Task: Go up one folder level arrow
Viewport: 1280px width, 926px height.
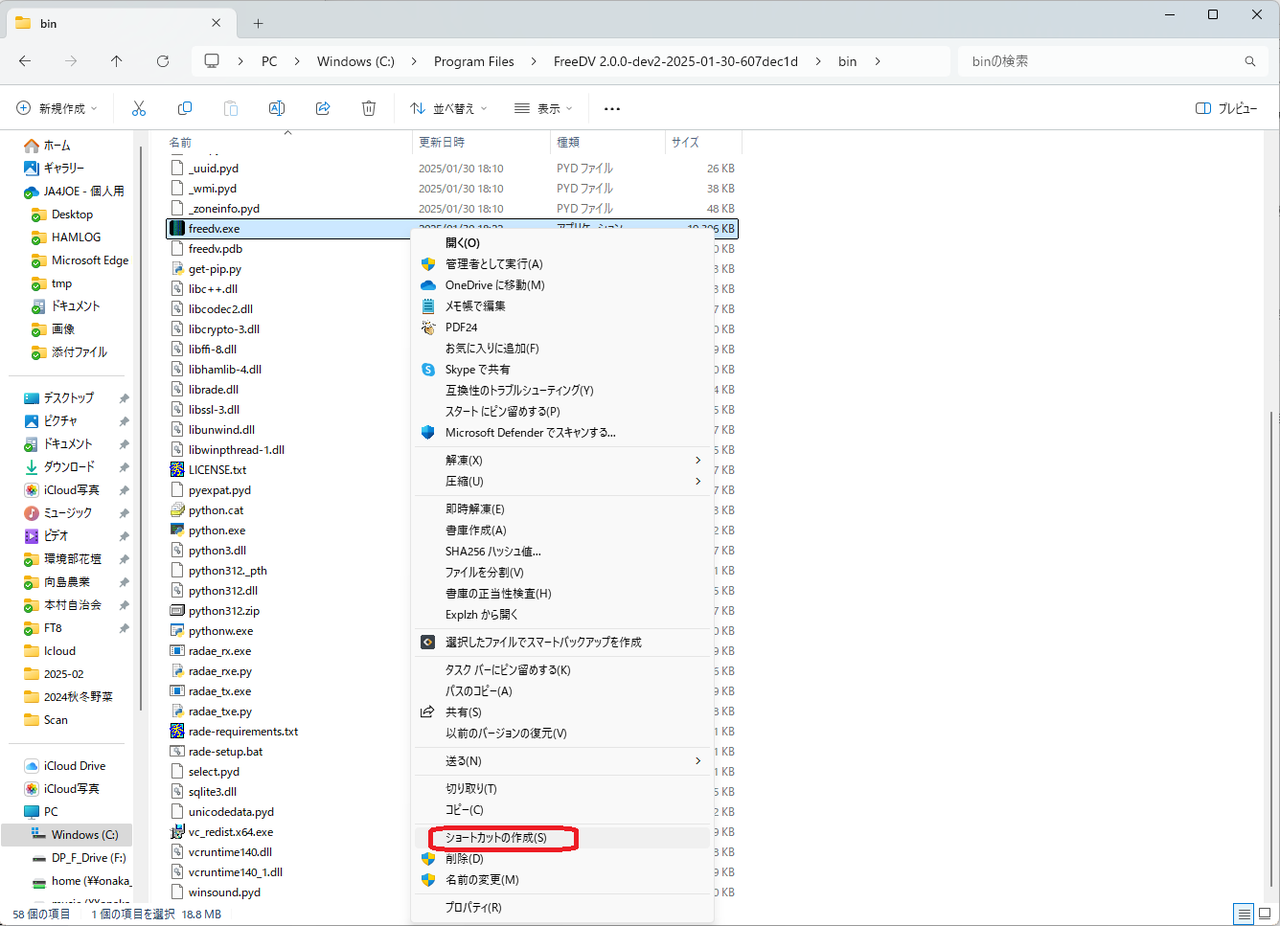Action: click(x=117, y=61)
